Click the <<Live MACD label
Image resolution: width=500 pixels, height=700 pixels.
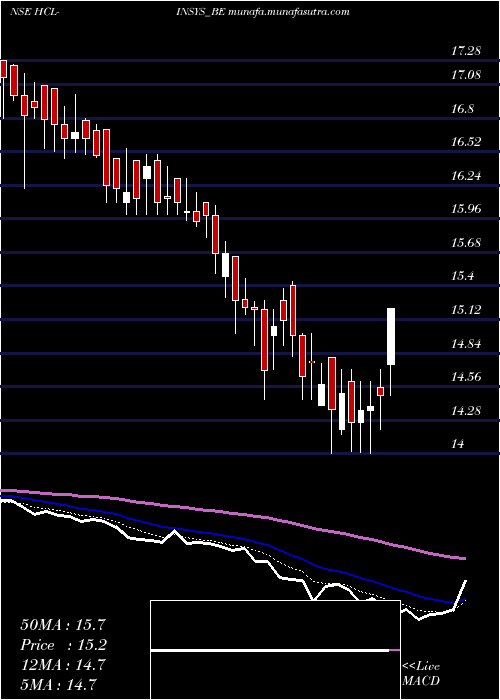pos(421,673)
